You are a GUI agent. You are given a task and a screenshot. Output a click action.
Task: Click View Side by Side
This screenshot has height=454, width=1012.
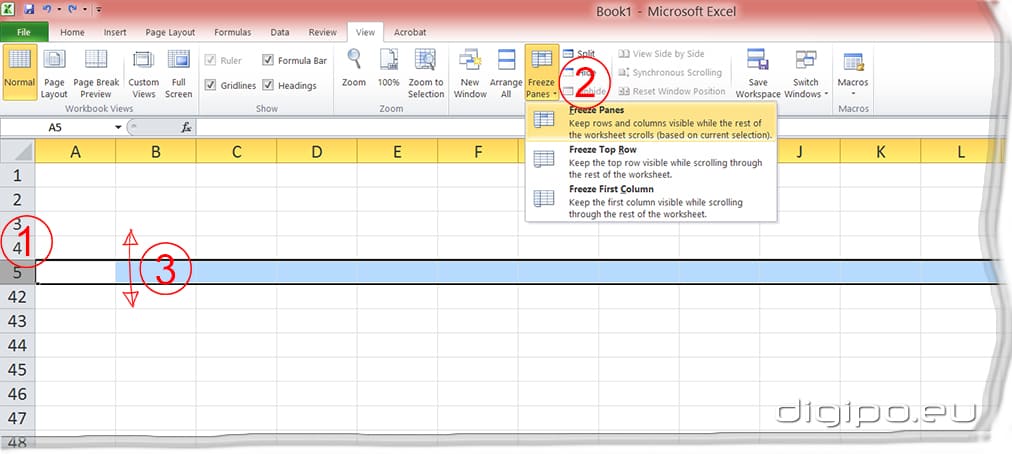pyautogui.click(x=661, y=54)
